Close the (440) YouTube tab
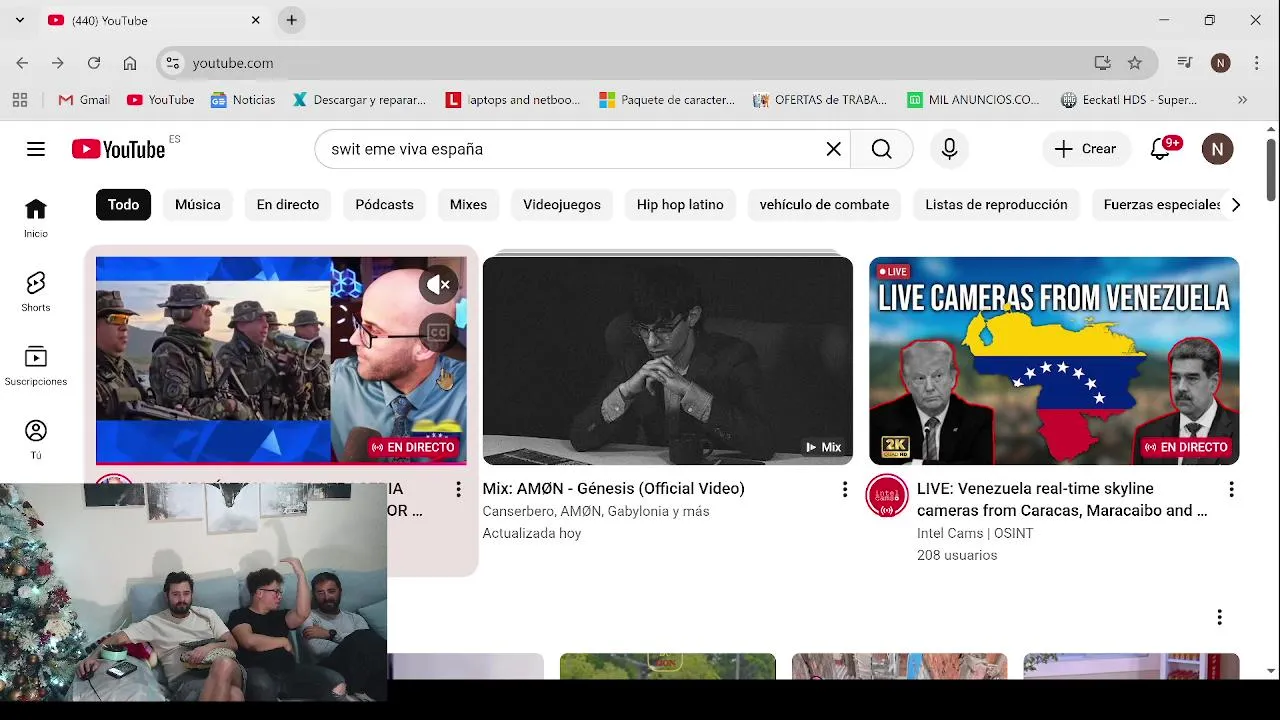 tap(255, 20)
